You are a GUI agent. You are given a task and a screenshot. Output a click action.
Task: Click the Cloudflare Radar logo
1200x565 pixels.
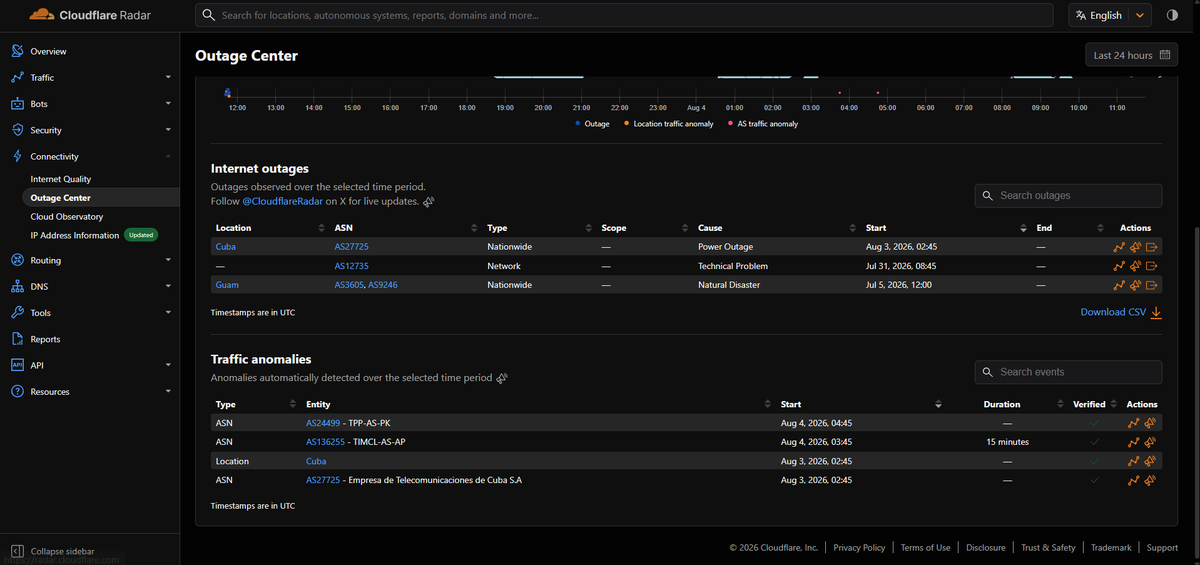pos(89,15)
